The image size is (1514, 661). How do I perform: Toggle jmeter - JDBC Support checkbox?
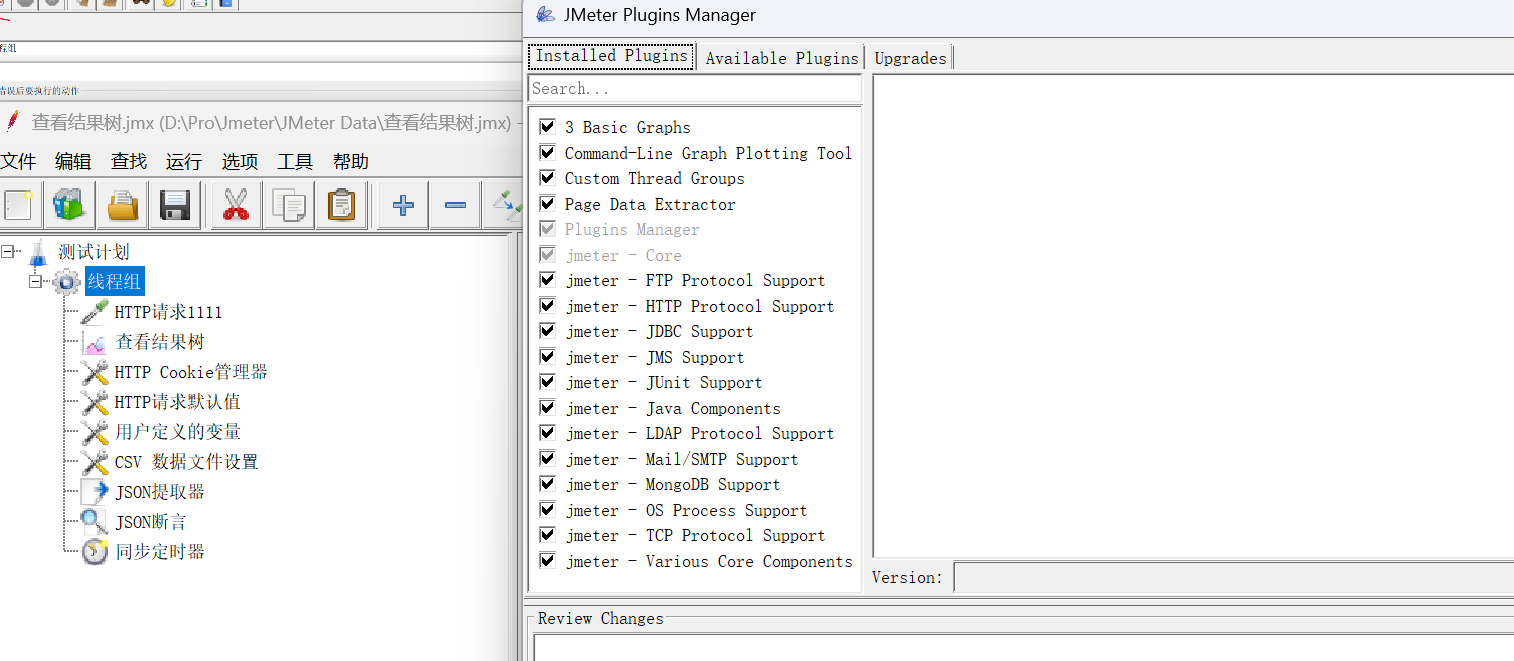pos(547,331)
